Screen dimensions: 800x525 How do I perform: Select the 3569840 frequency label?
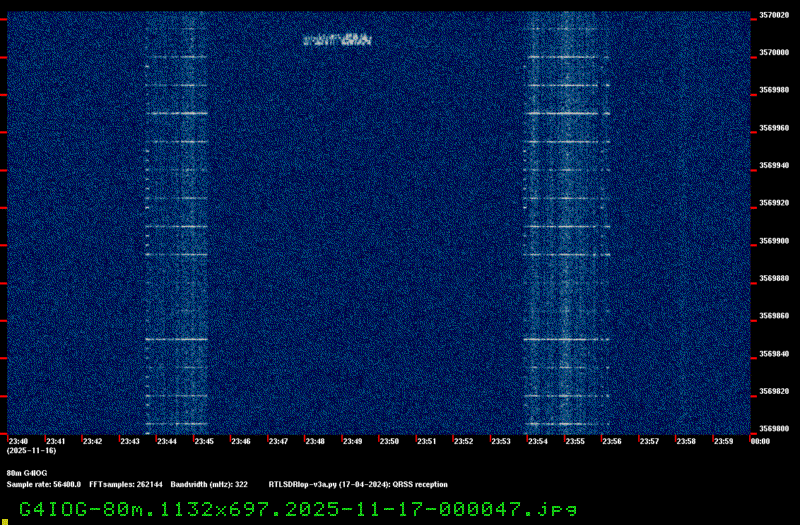(x=774, y=354)
